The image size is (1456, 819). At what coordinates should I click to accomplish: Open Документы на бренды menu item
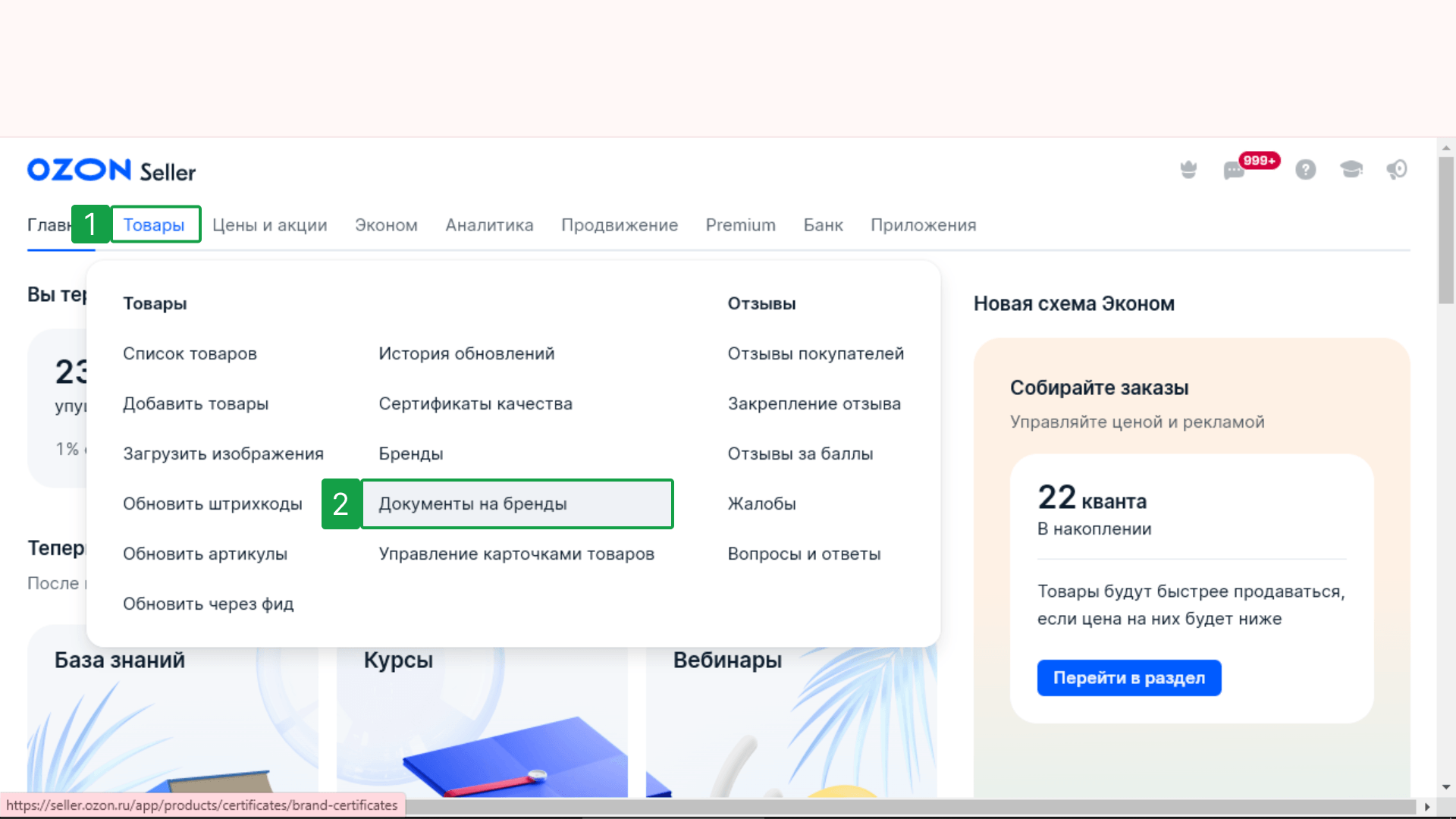[x=517, y=504]
